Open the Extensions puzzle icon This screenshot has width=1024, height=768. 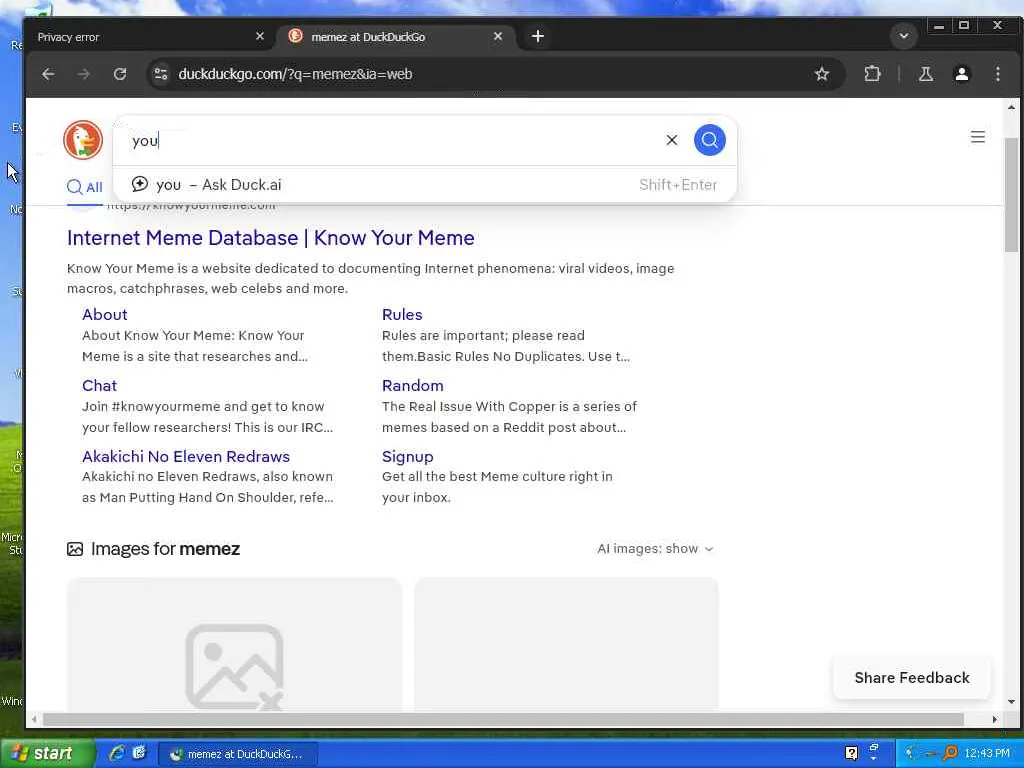click(x=872, y=74)
